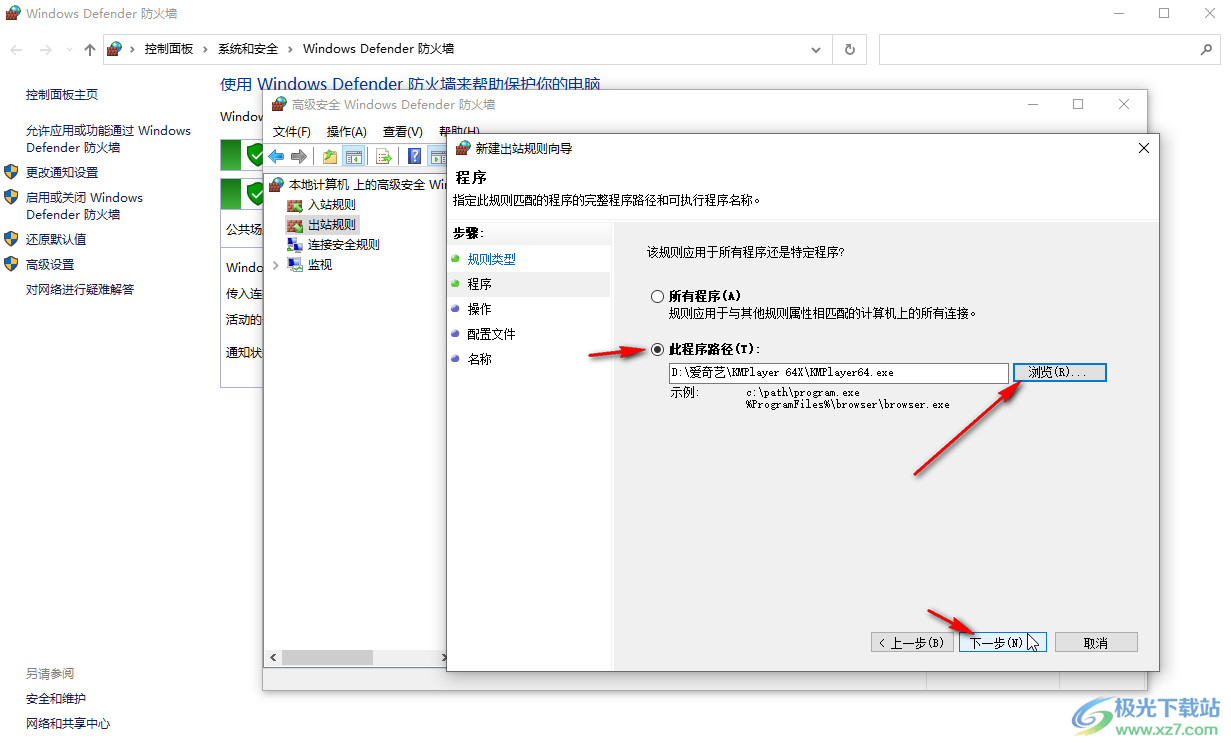The height and width of the screenshot is (746, 1231).
Task: Click the Explorer forward navigation arrow
Action: 45,49
